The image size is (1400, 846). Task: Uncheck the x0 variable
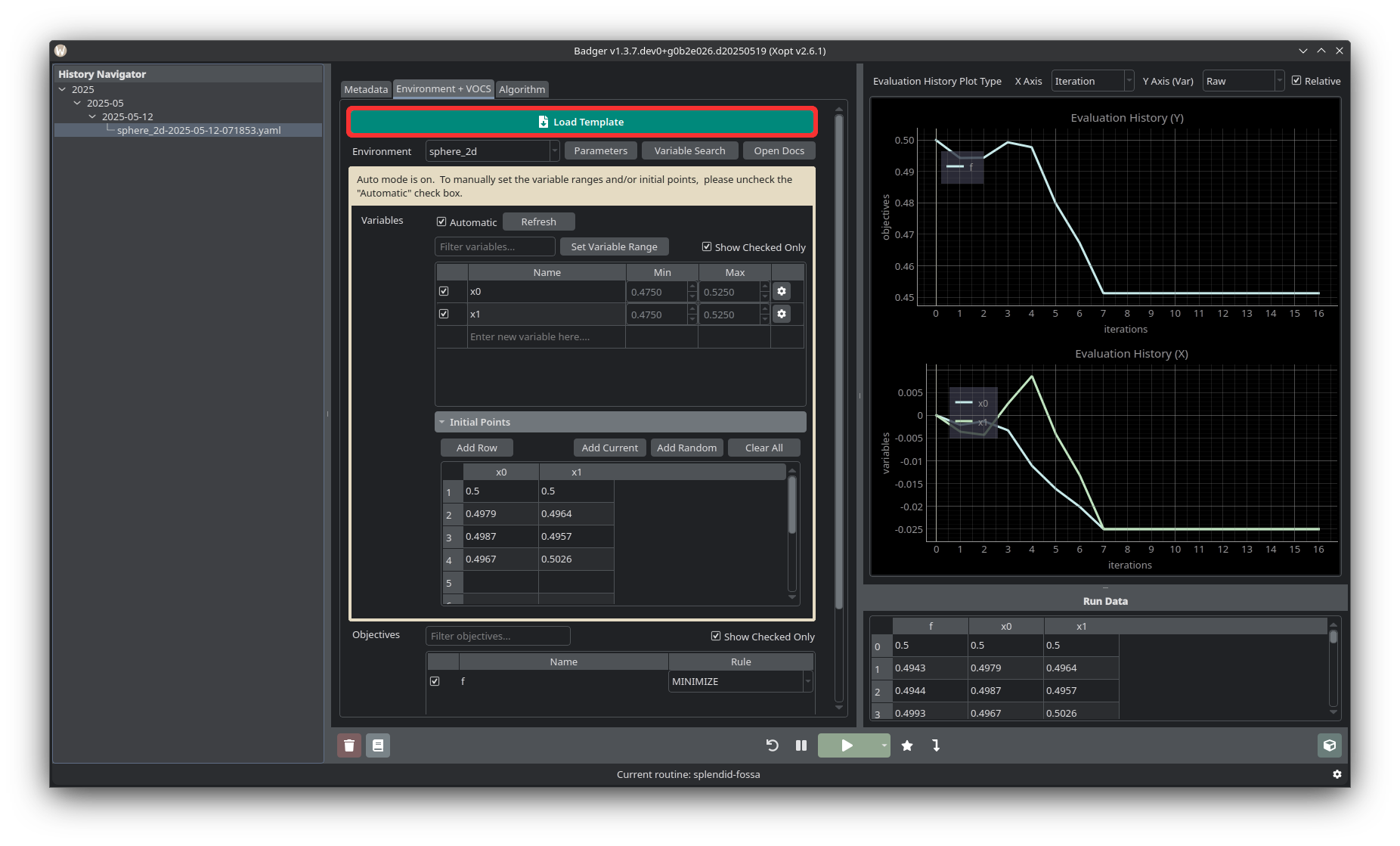point(444,291)
